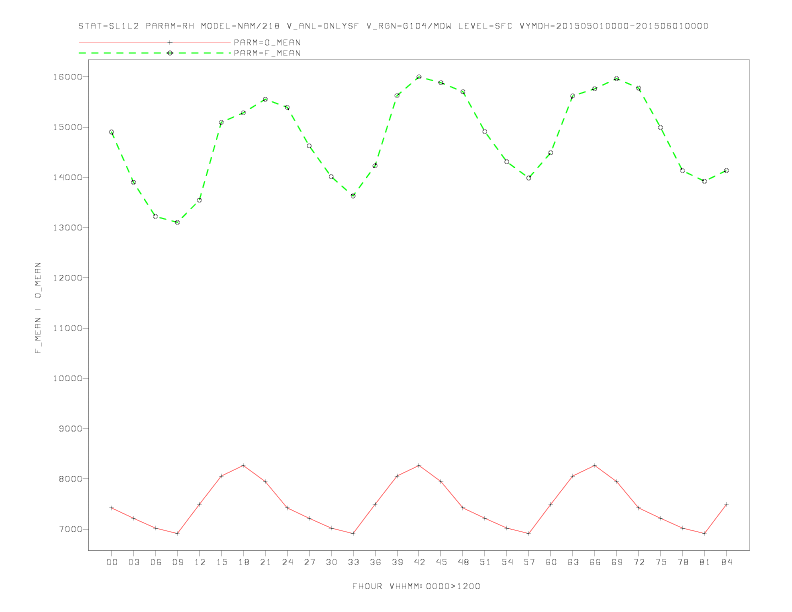The width and height of the screenshot is (792, 612).
Task: Click the y-axis label F_MEAN | O_MEAN
Action: click(x=38, y=308)
